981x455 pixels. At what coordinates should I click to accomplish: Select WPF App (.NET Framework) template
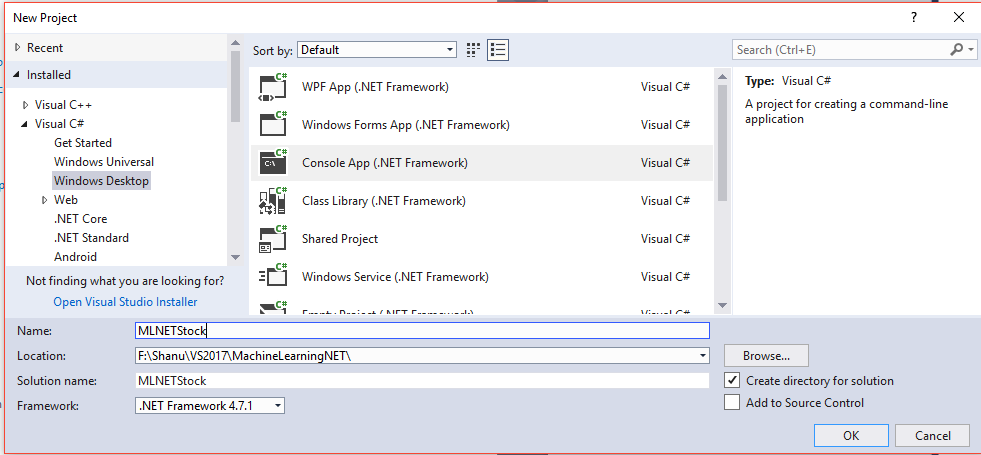(481, 87)
